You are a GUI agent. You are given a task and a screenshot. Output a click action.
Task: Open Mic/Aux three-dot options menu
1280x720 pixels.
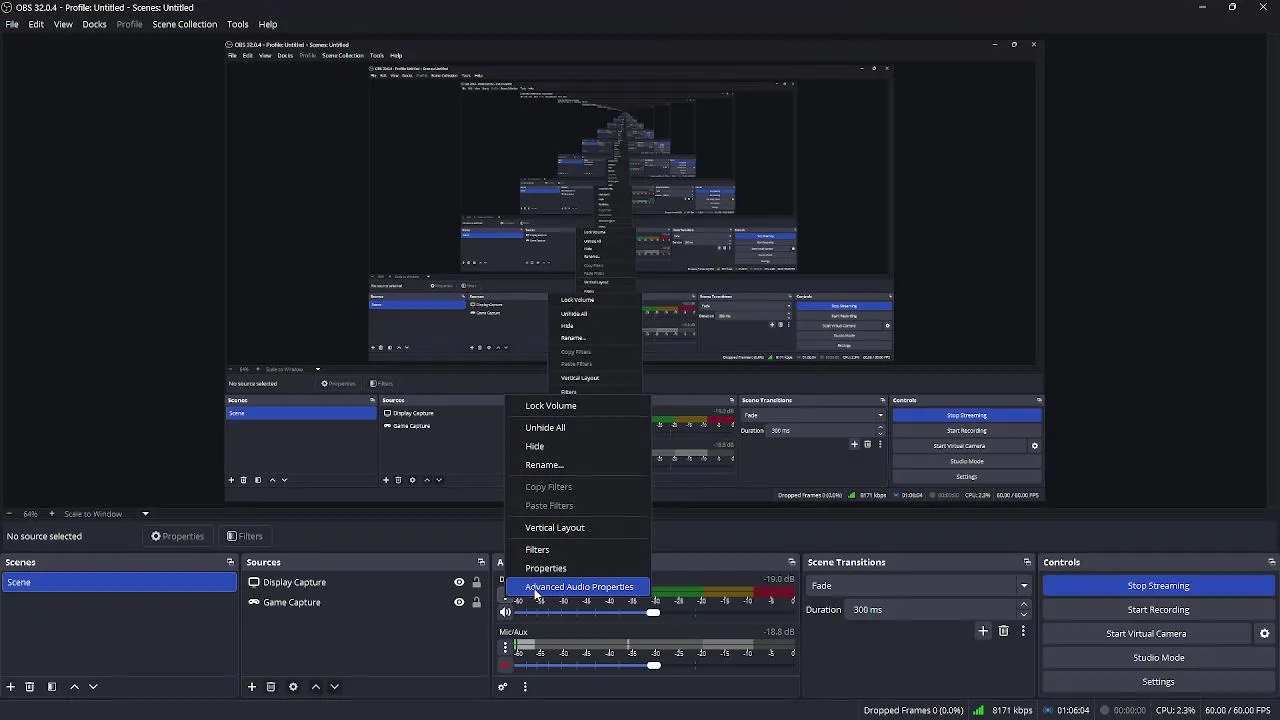pyautogui.click(x=505, y=648)
